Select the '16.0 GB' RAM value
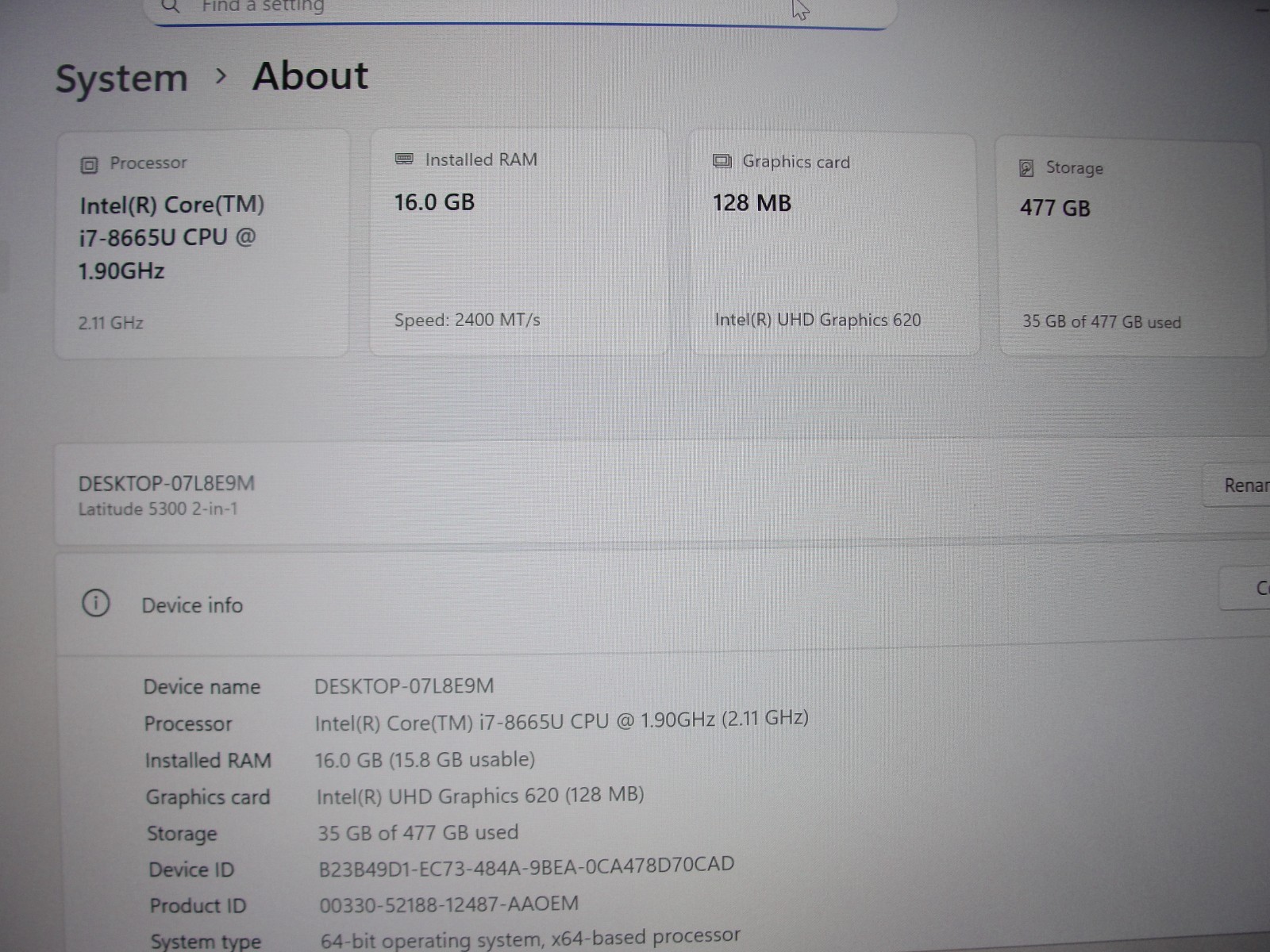Image resolution: width=1270 pixels, height=952 pixels. (x=434, y=202)
